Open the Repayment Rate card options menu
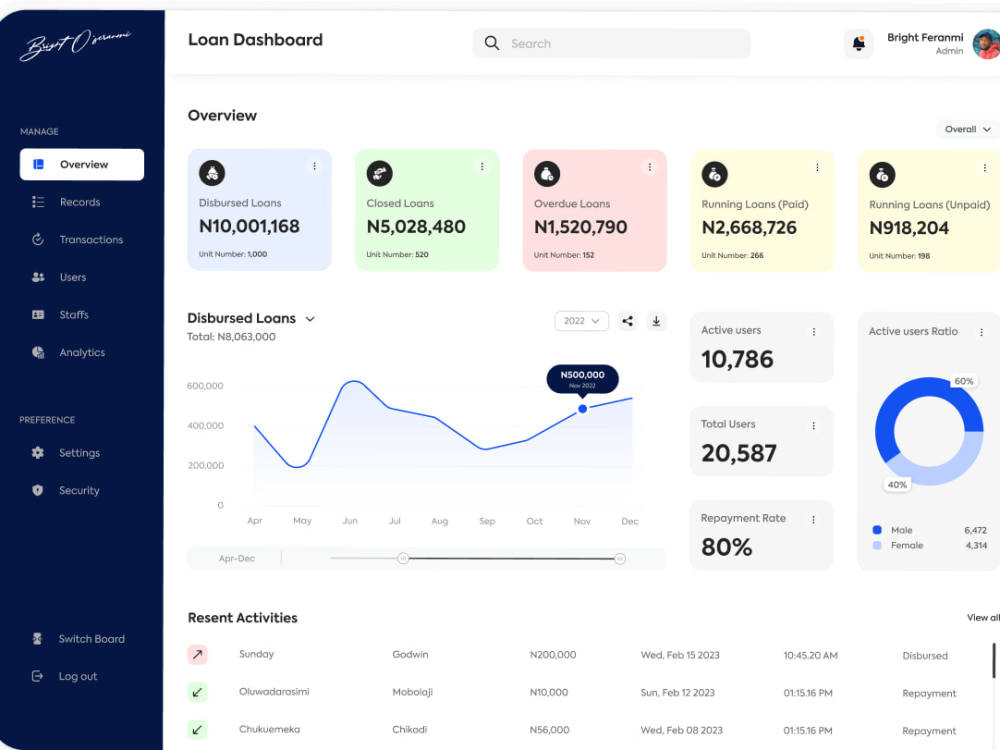 coord(814,520)
